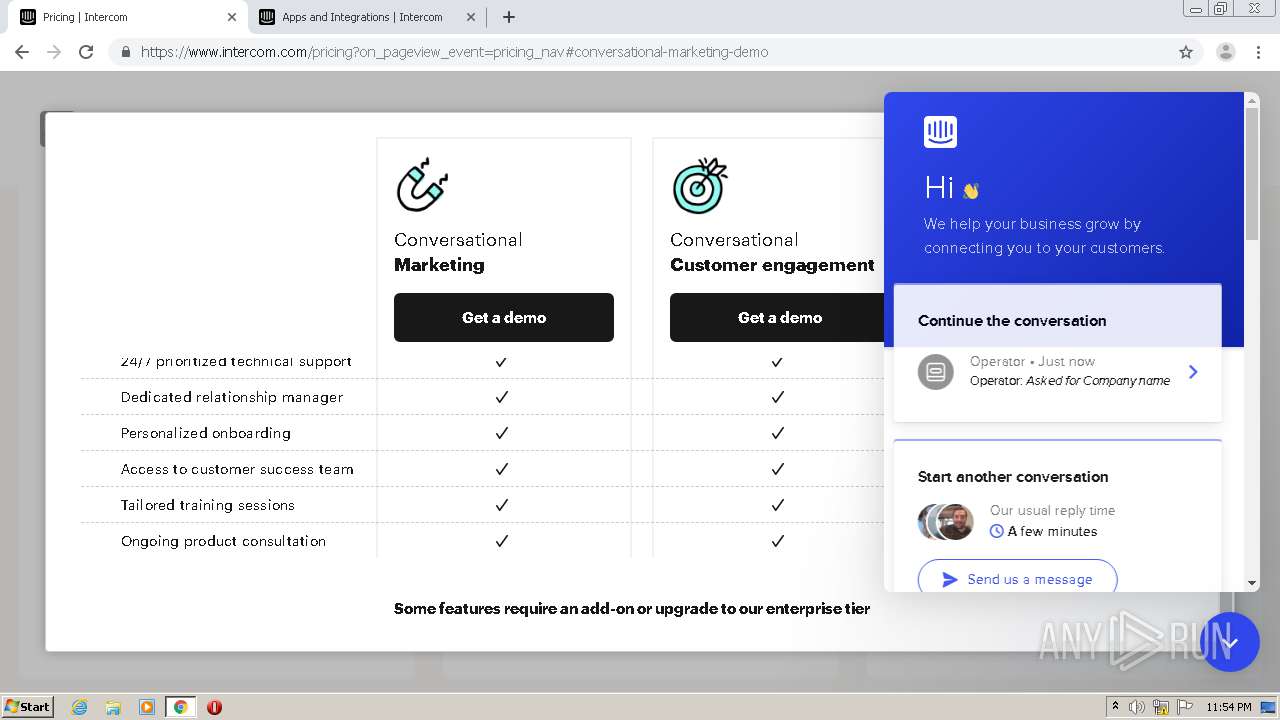
Task: Switch to the Pricing | Intercom tab
Action: 128,17
